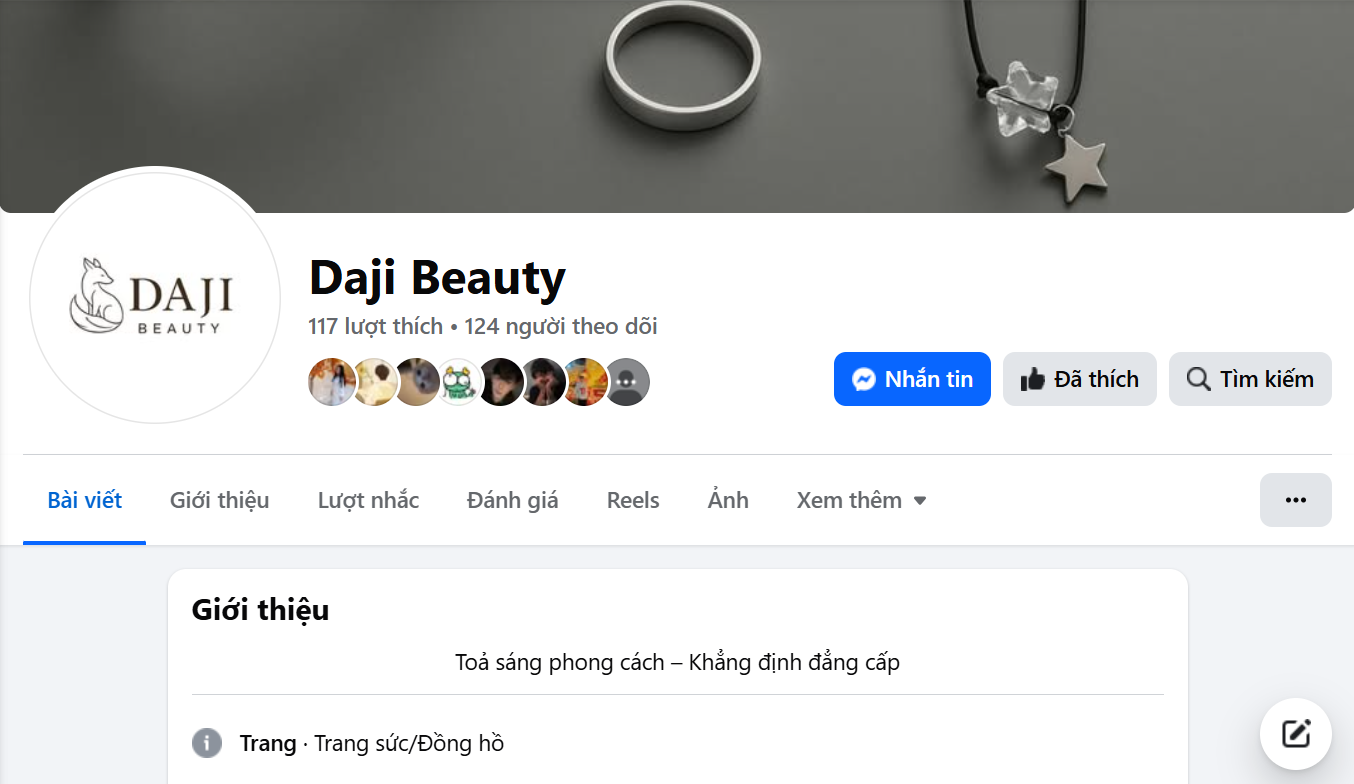
Task: Click the green frog follower avatar
Action: click(x=459, y=382)
